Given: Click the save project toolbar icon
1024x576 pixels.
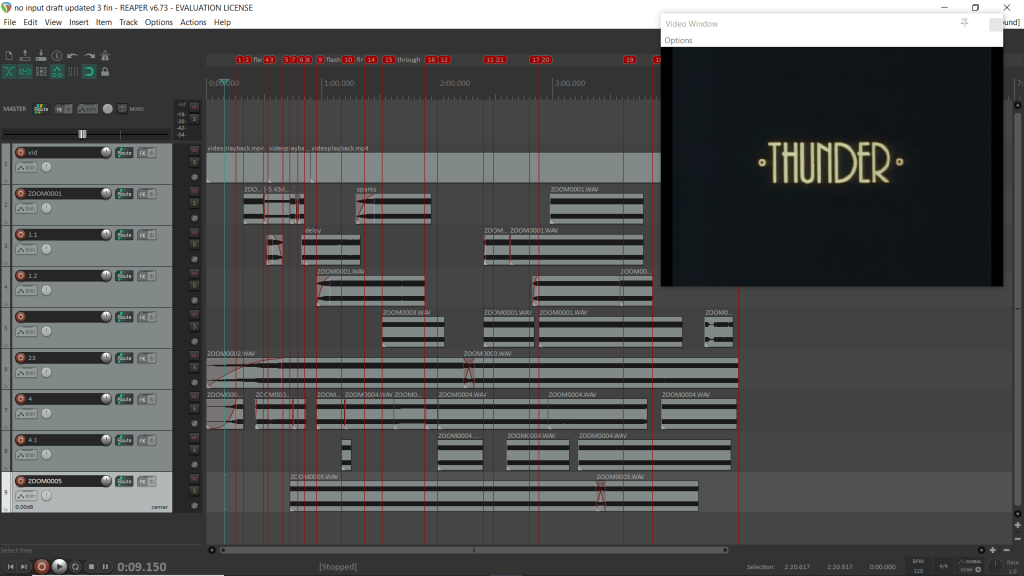Looking at the screenshot, I should (41, 56).
